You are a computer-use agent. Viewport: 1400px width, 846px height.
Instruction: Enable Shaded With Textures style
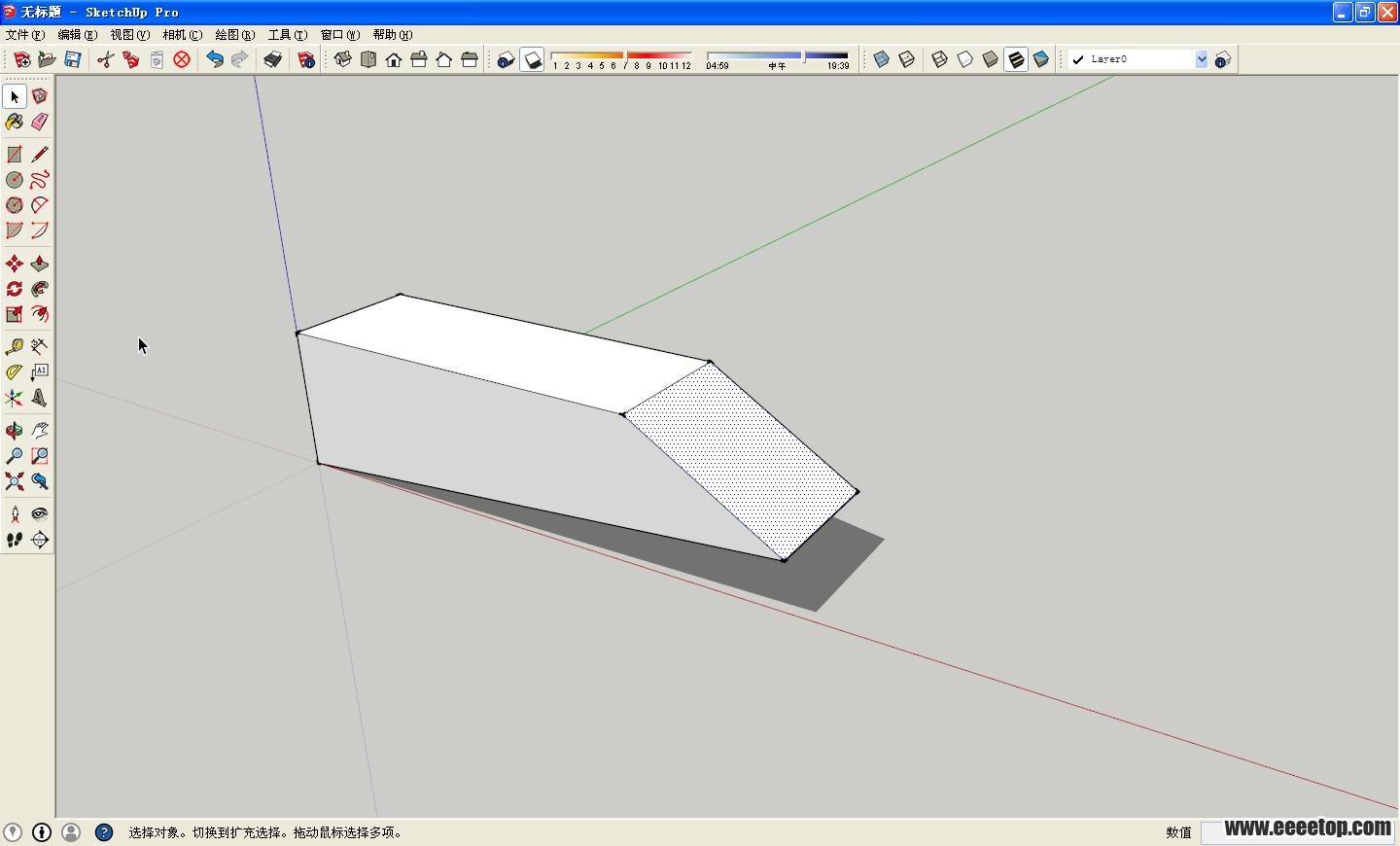1016,59
